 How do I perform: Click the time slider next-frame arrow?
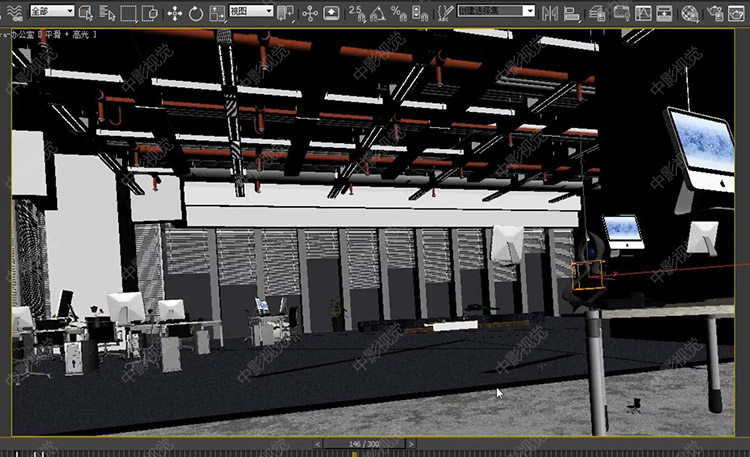(411, 443)
